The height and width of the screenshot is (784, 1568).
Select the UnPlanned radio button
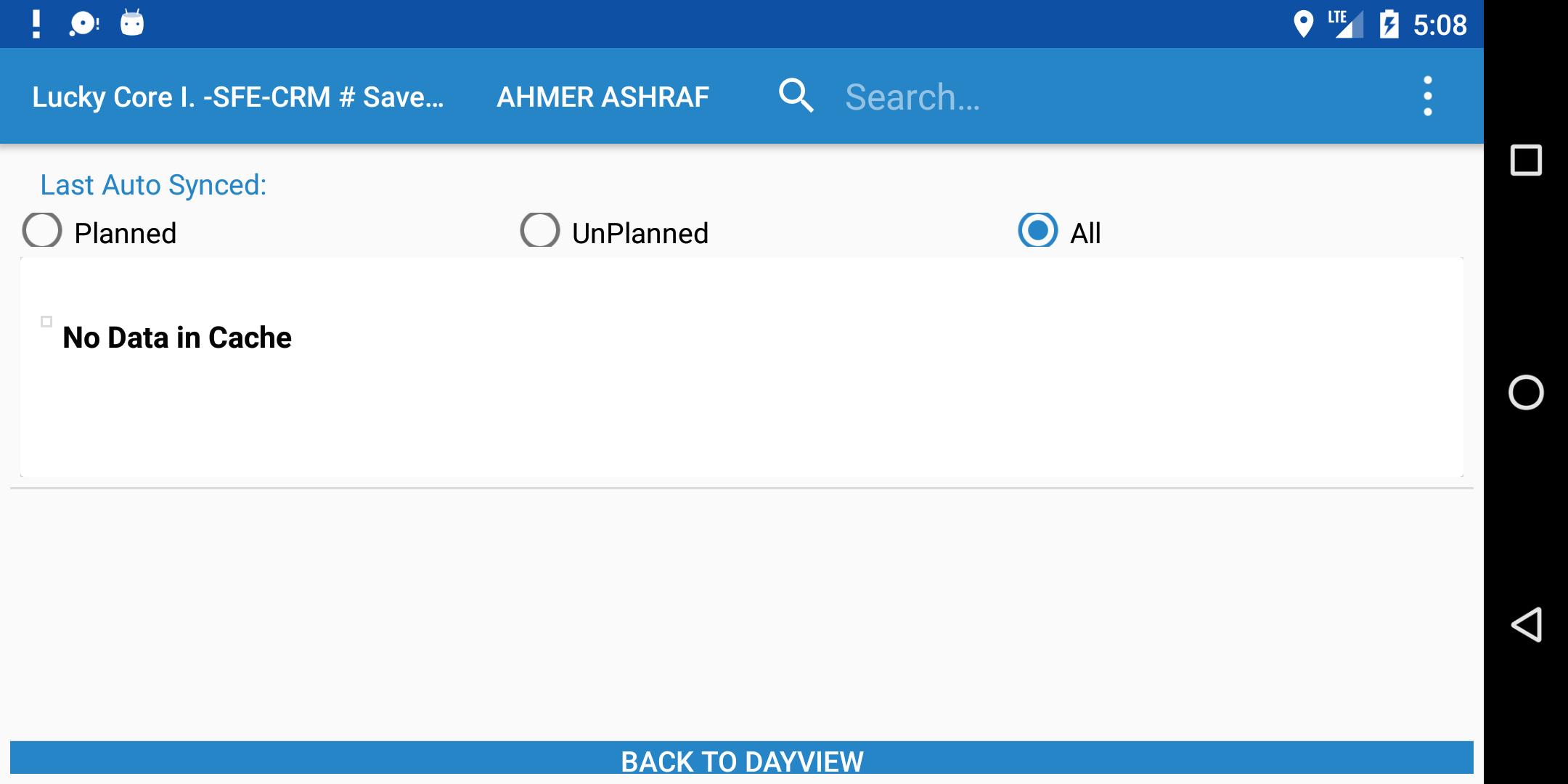(614, 230)
